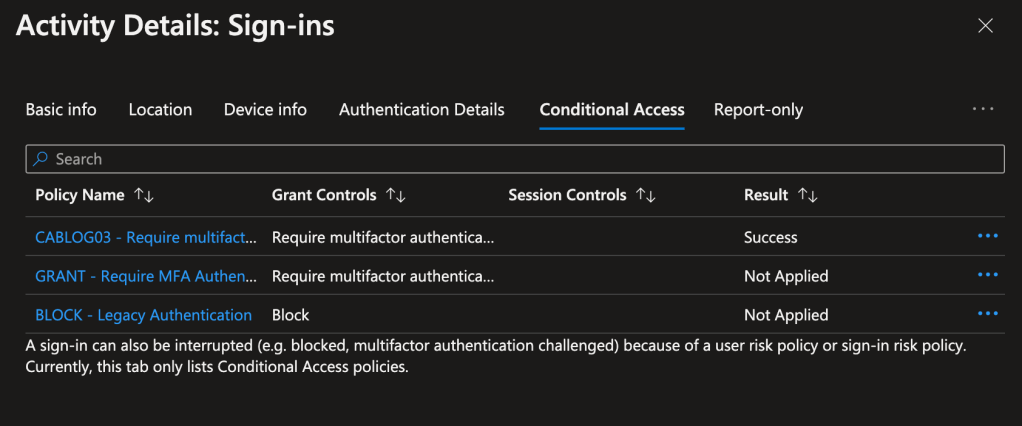
Task: Open the Report-only tab
Action: (758, 110)
